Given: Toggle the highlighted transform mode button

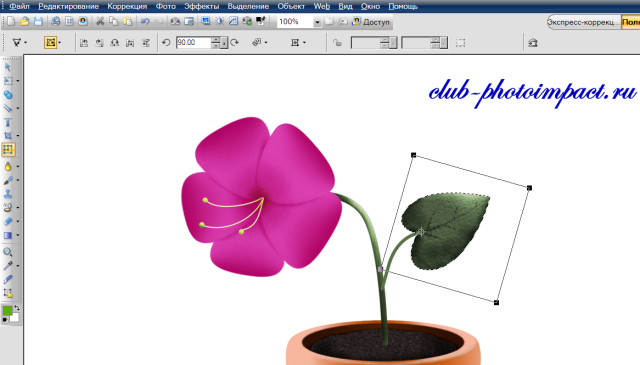Looking at the screenshot, I should pos(51,42).
